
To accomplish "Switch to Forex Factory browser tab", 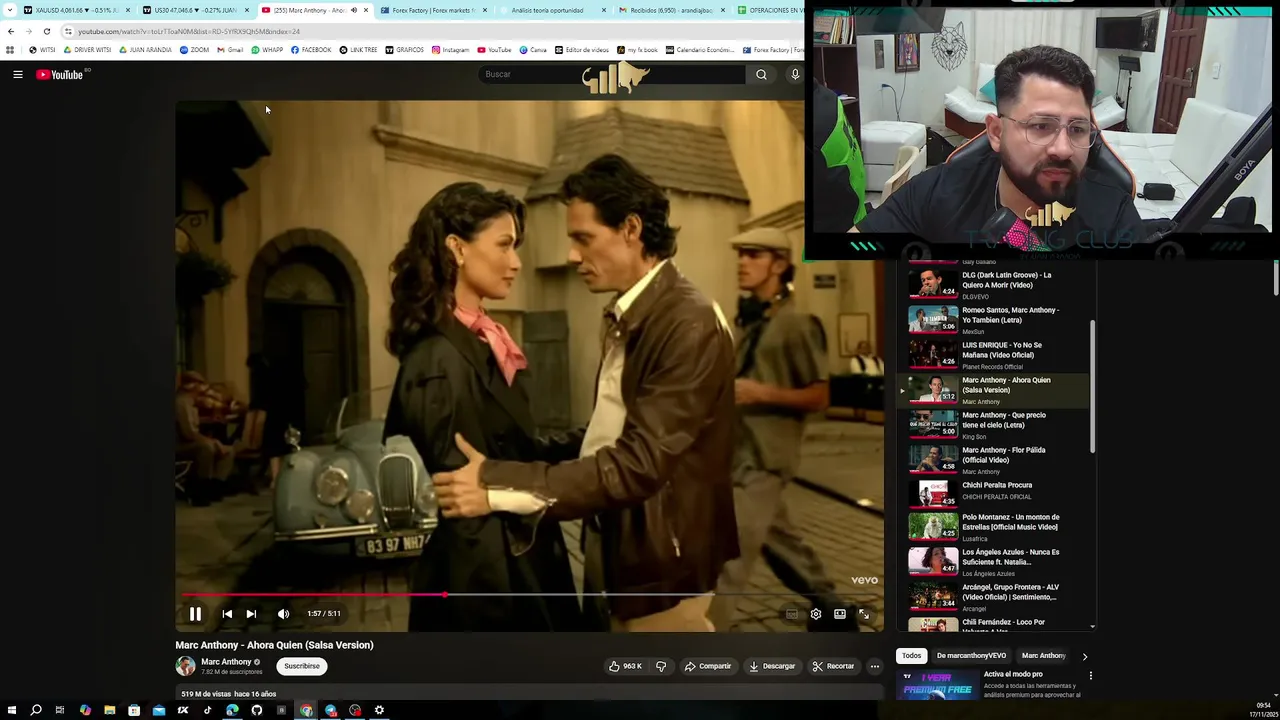I will pos(433,10).
